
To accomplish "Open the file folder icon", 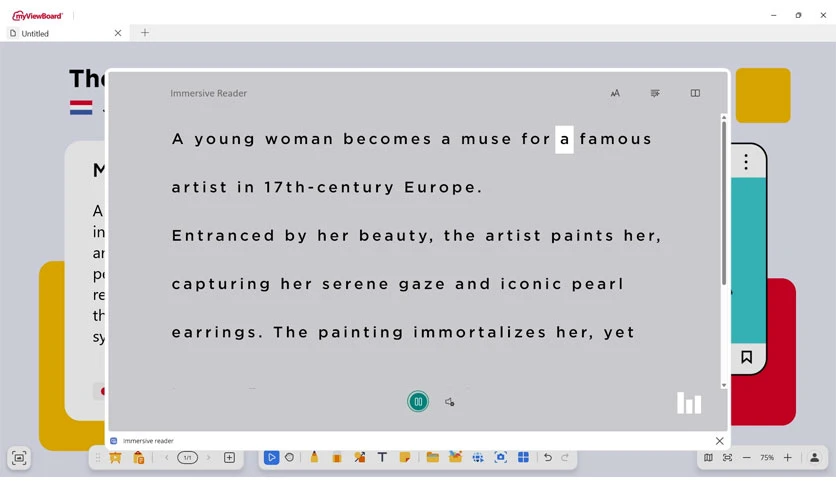I will pos(432,457).
